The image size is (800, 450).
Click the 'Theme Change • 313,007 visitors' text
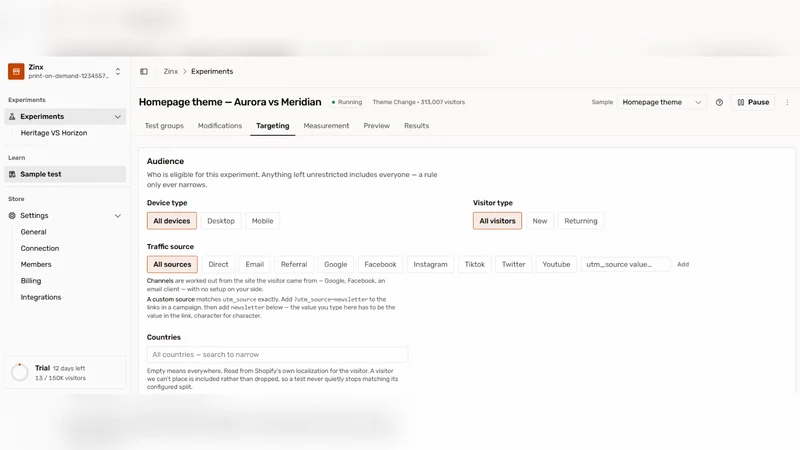(x=418, y=102)
